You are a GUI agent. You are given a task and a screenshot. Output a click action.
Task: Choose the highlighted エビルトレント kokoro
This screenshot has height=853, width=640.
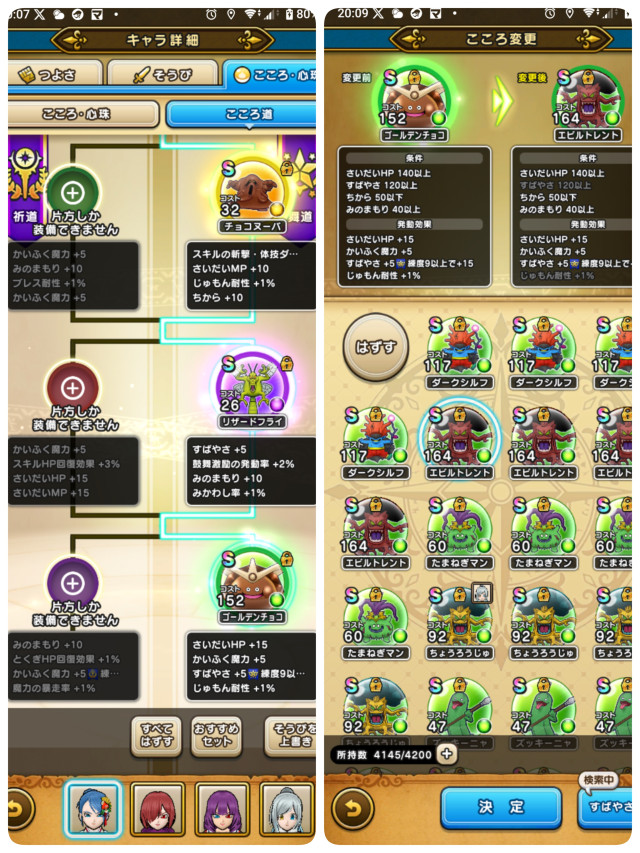click(459, 440)
